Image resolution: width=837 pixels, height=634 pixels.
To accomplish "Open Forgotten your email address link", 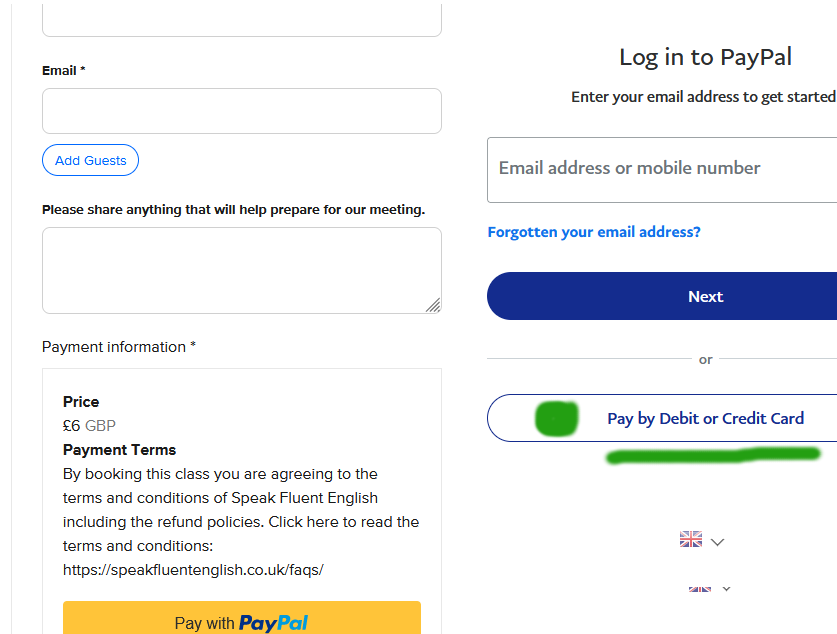I will (x=594, y=232).
